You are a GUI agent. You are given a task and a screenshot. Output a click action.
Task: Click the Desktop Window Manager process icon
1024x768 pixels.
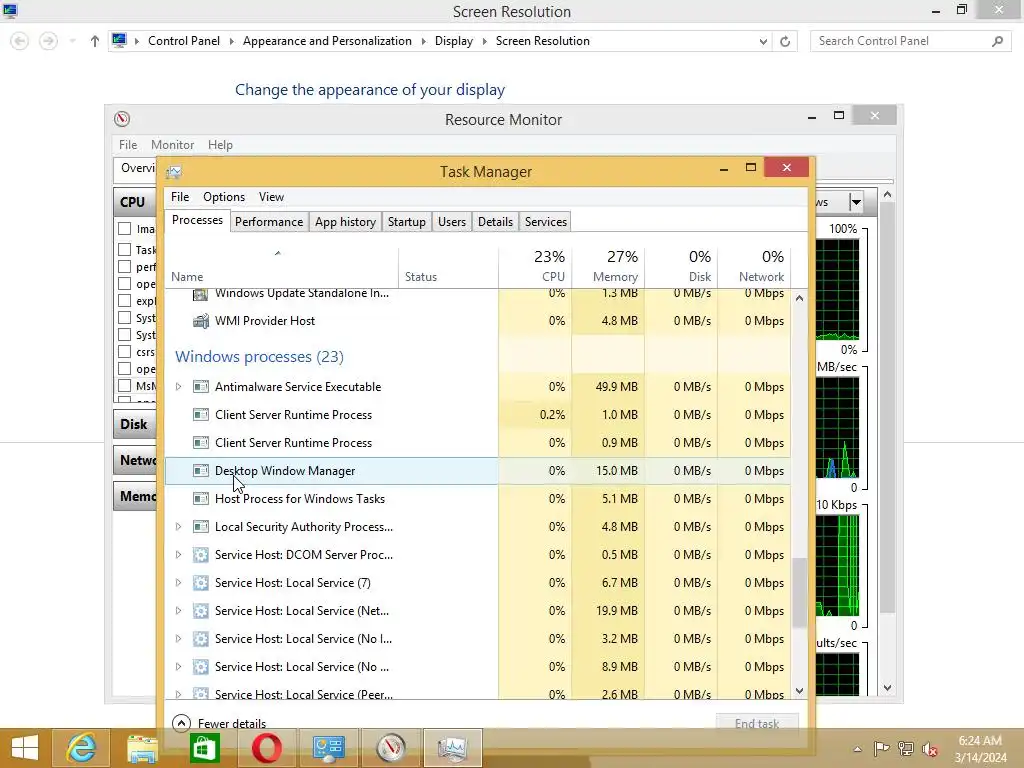[x=200, y=471]
